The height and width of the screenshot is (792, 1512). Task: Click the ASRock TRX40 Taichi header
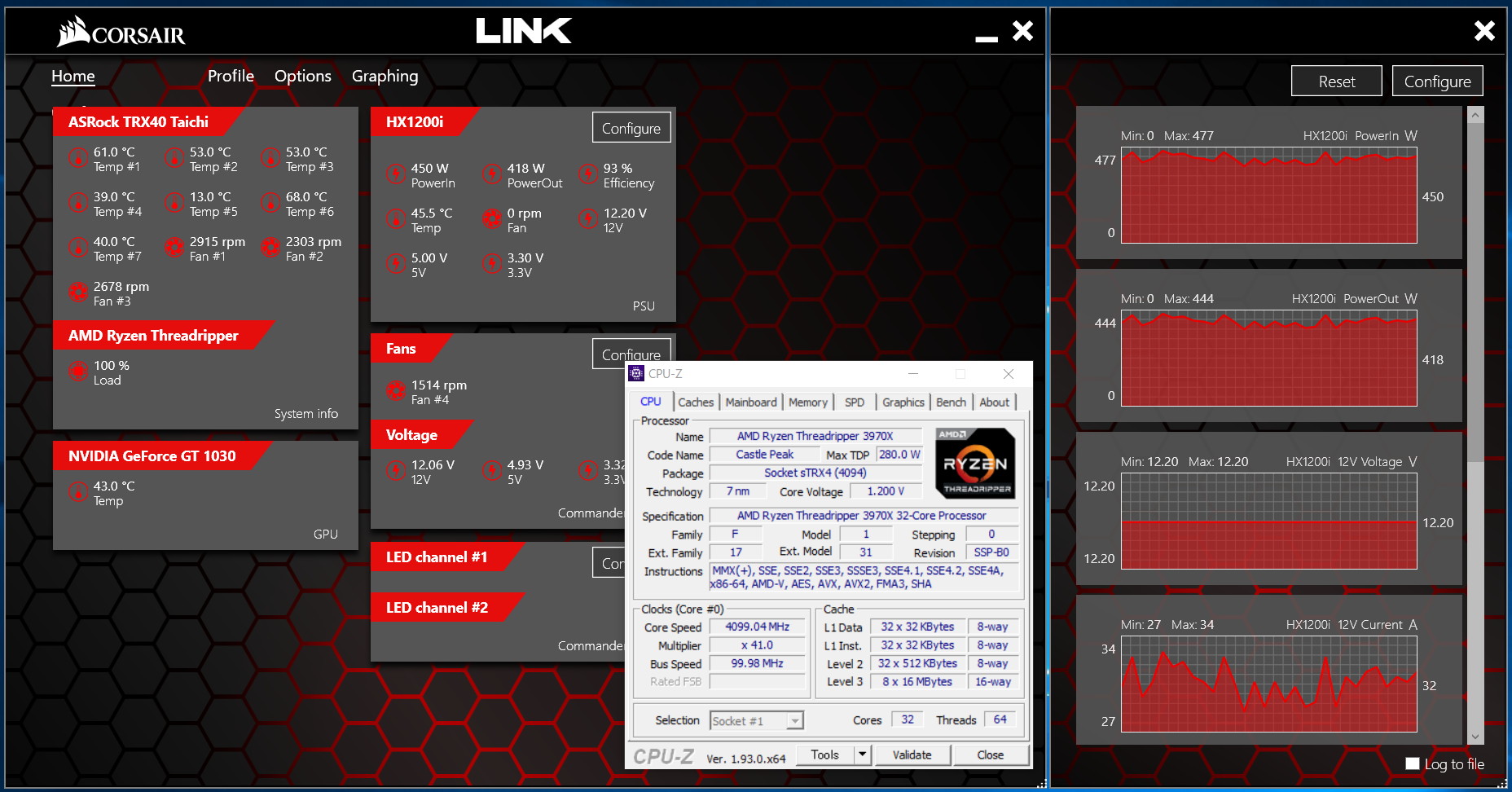148,121
